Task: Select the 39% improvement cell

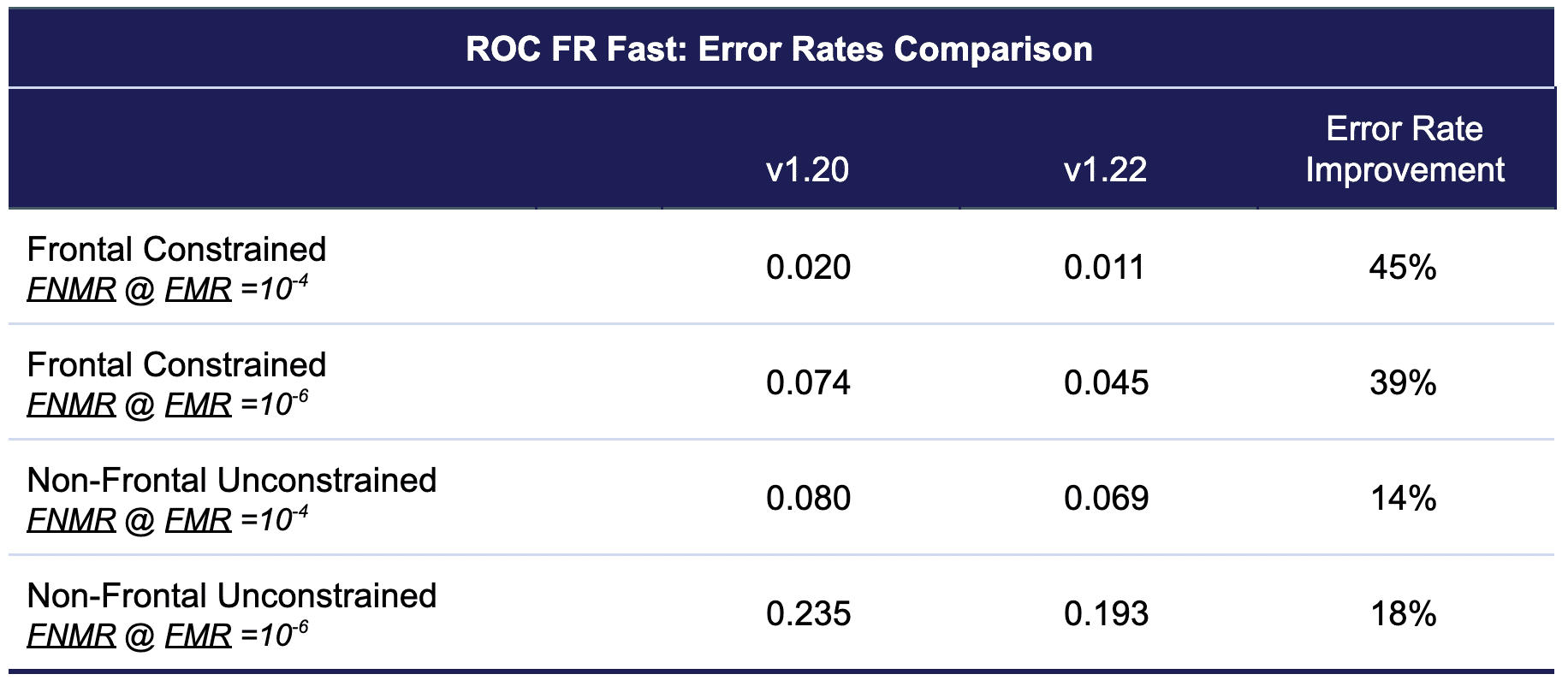Action: pyautogui.click(x=1403, y=382)
